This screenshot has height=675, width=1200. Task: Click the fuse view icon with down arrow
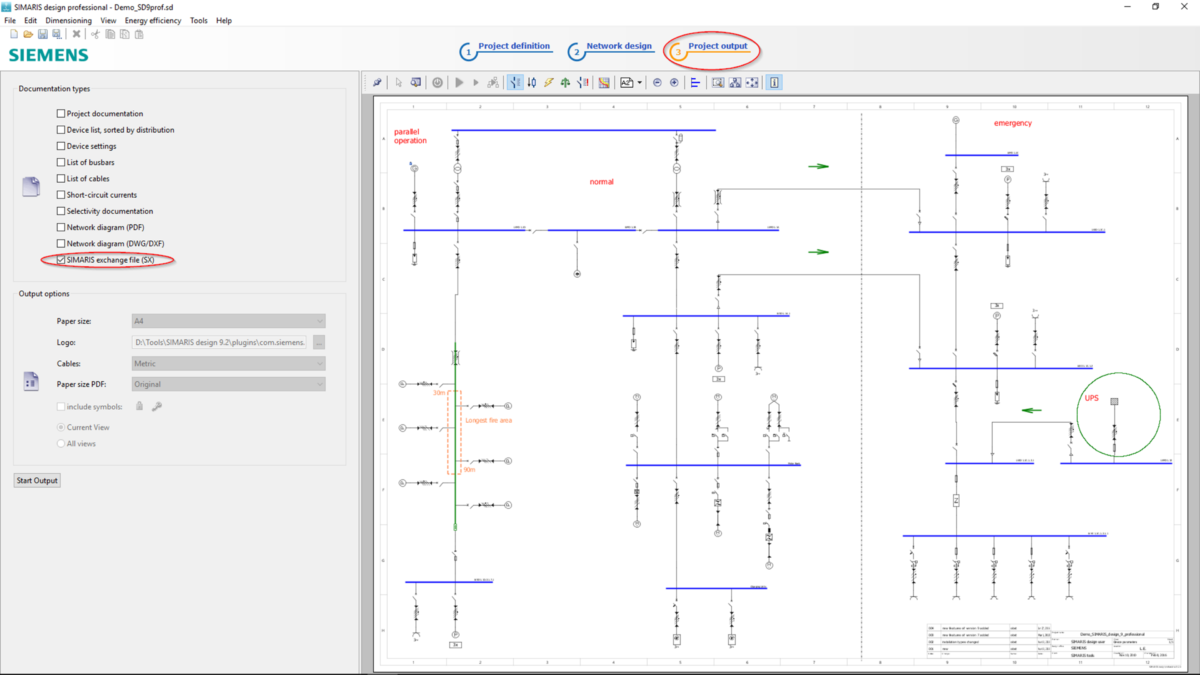(531, 82)
